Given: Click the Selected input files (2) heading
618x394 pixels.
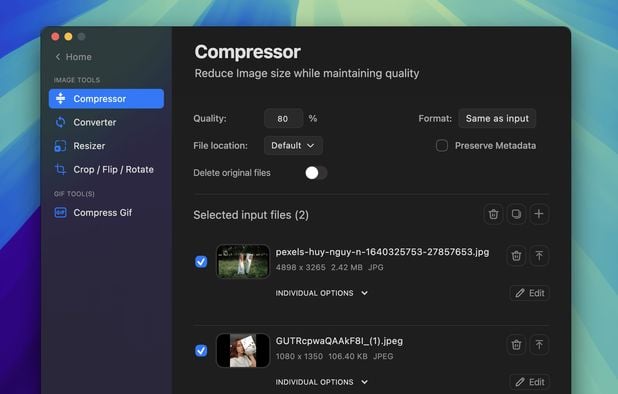Looking at the screenshot, I should 251,215.
